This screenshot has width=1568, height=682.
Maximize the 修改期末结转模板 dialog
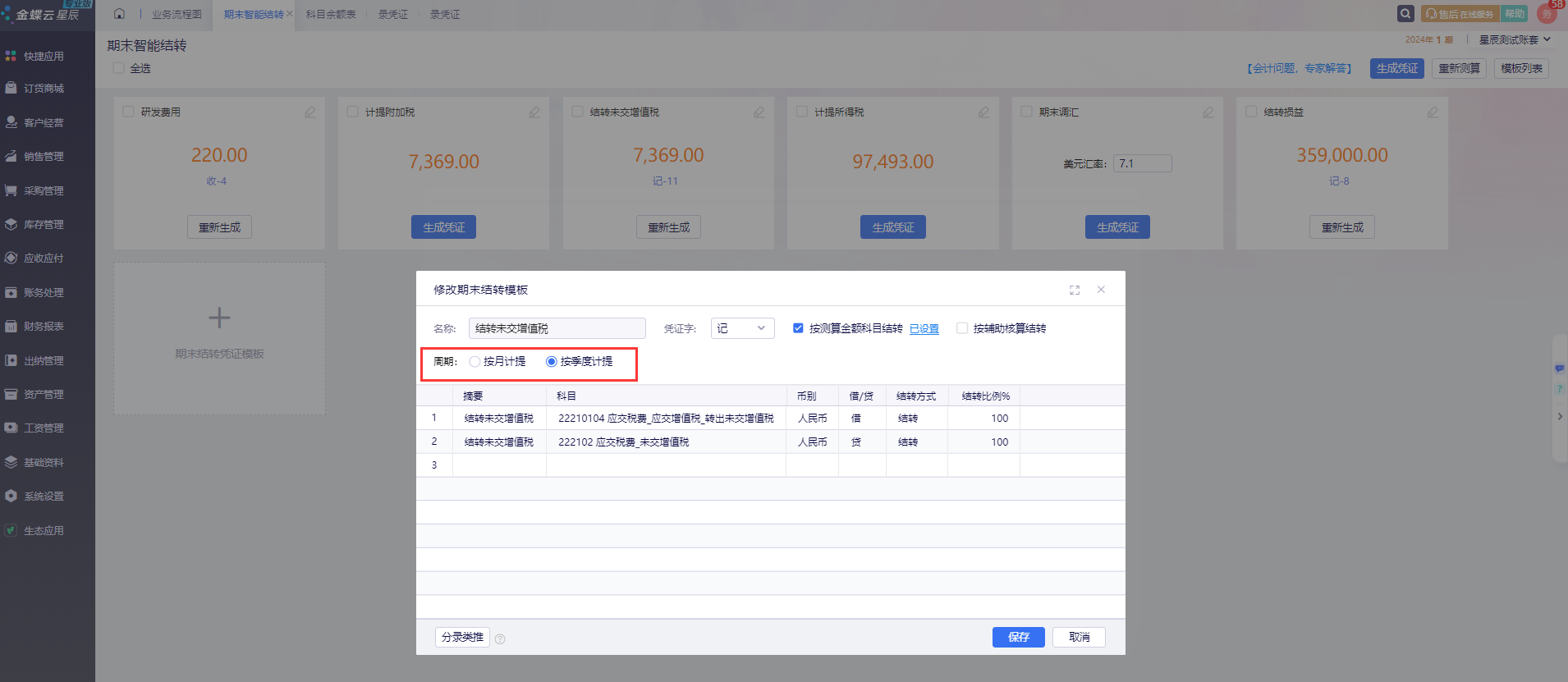1075,290
